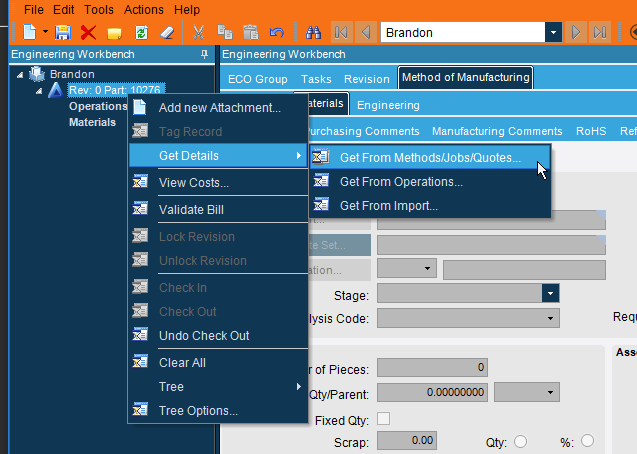Select the Qty radio button
Screen dimensions: 637x454
pyautogui.click(x=520, y=441)
